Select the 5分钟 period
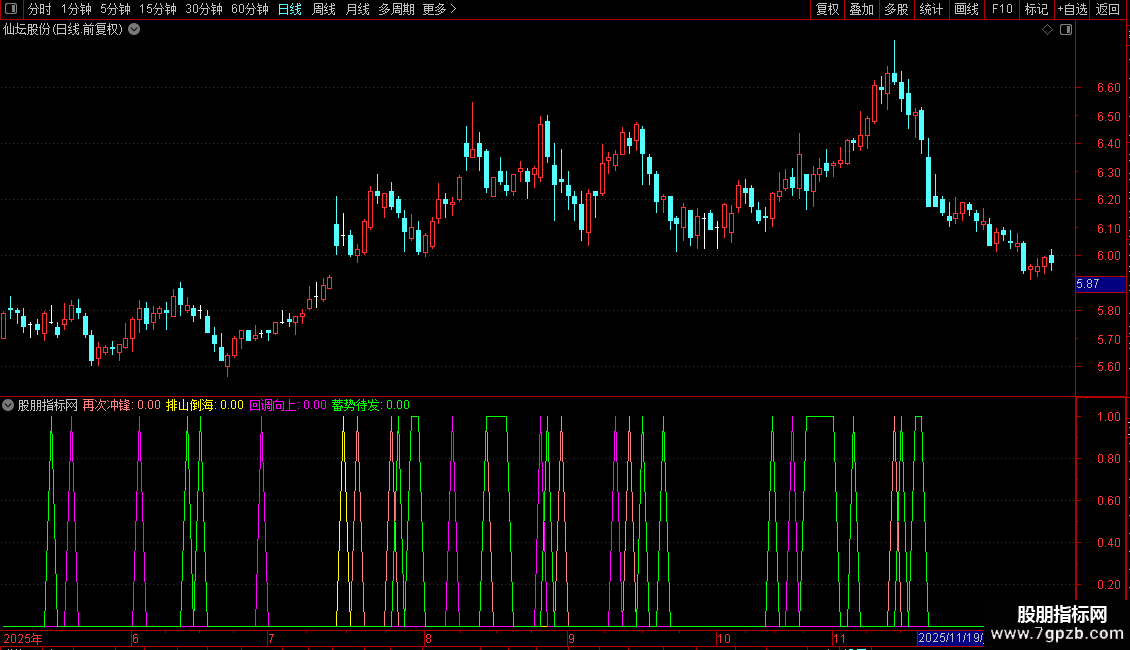Screen dimensions: 1130x650 coord(115,9)
